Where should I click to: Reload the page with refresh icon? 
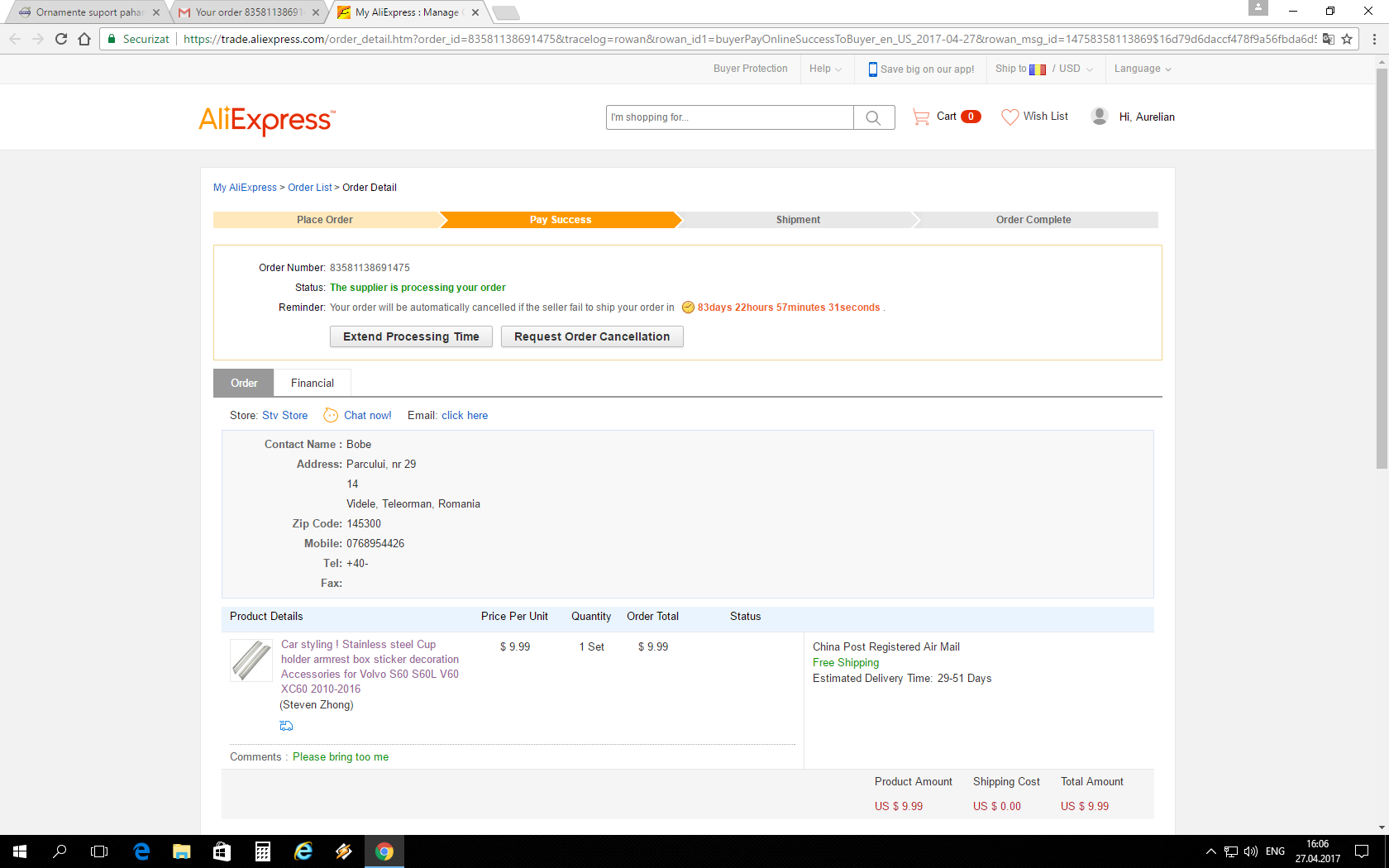click(61, 39)
